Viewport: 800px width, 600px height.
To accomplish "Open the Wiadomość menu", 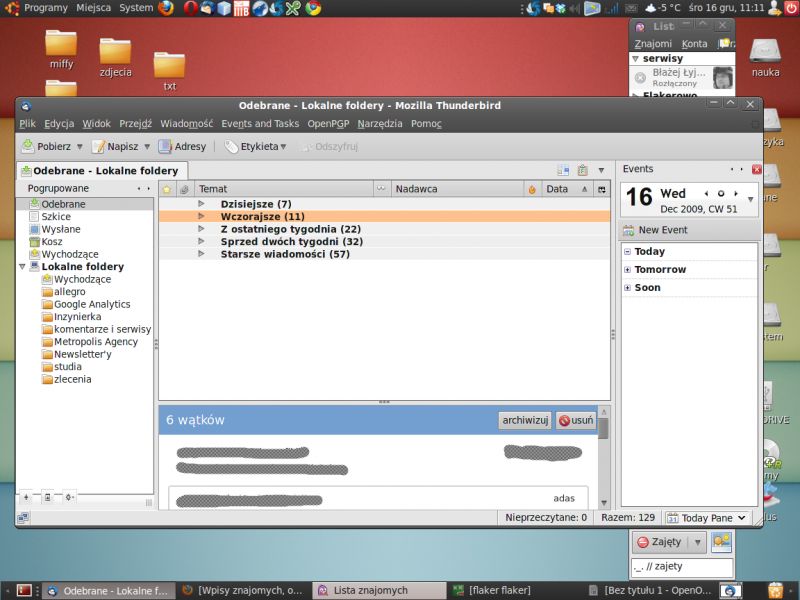I will [187, 123].
